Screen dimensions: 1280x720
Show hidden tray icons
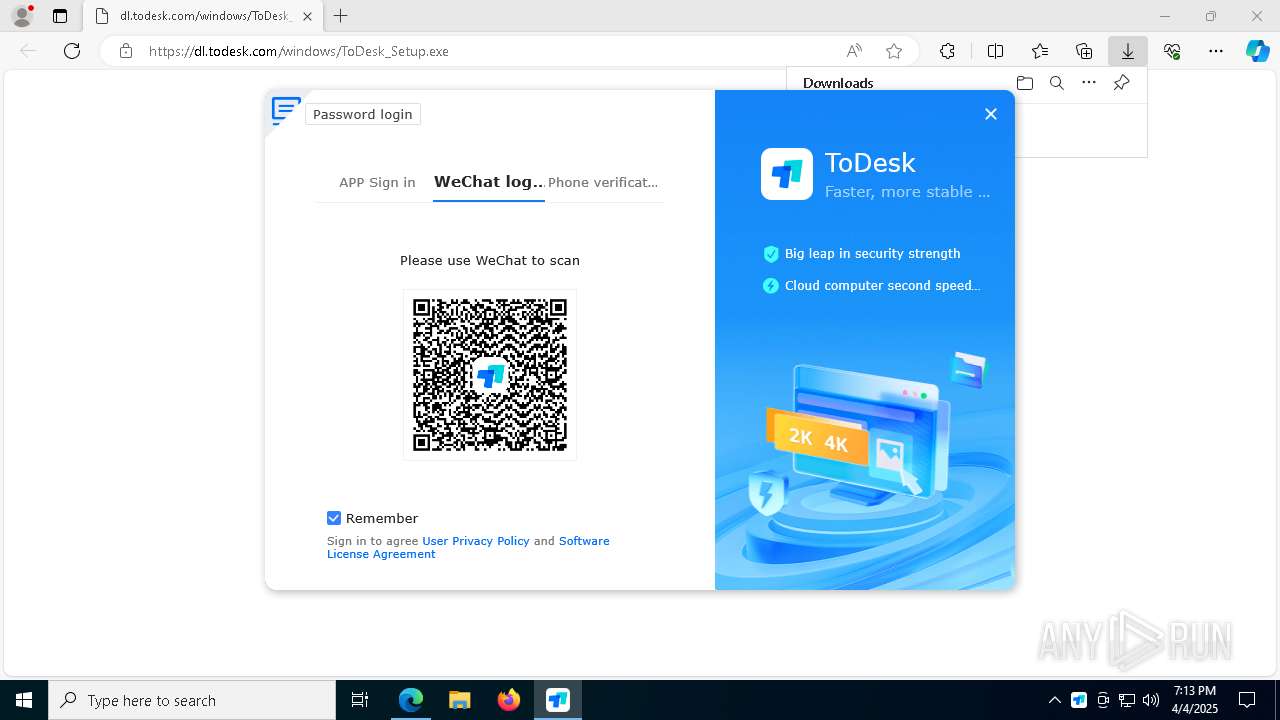pos(1054,700)
